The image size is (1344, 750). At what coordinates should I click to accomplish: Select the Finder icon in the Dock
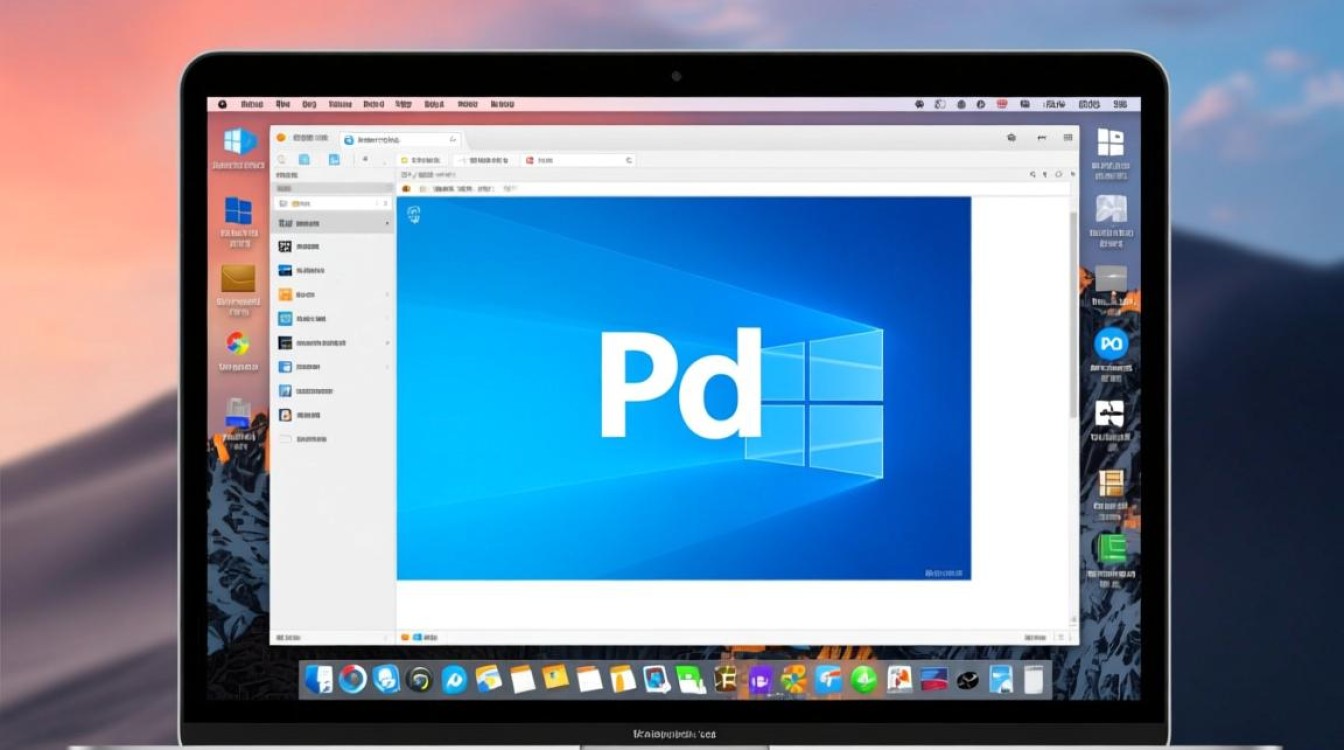[318, 679]
